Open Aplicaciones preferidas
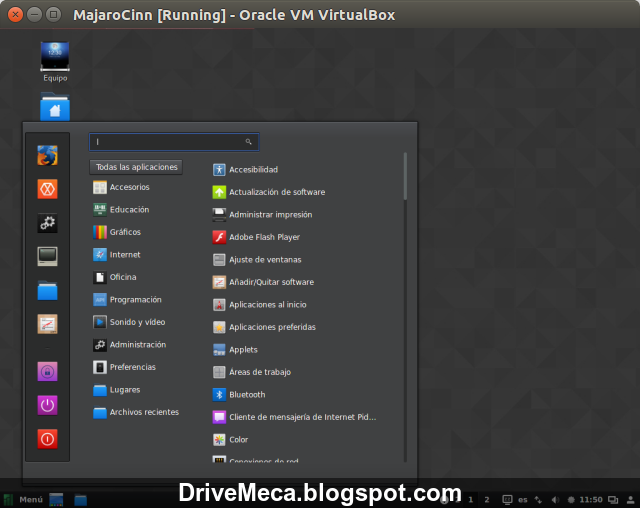640x508 pixels. tap(264, 327)
